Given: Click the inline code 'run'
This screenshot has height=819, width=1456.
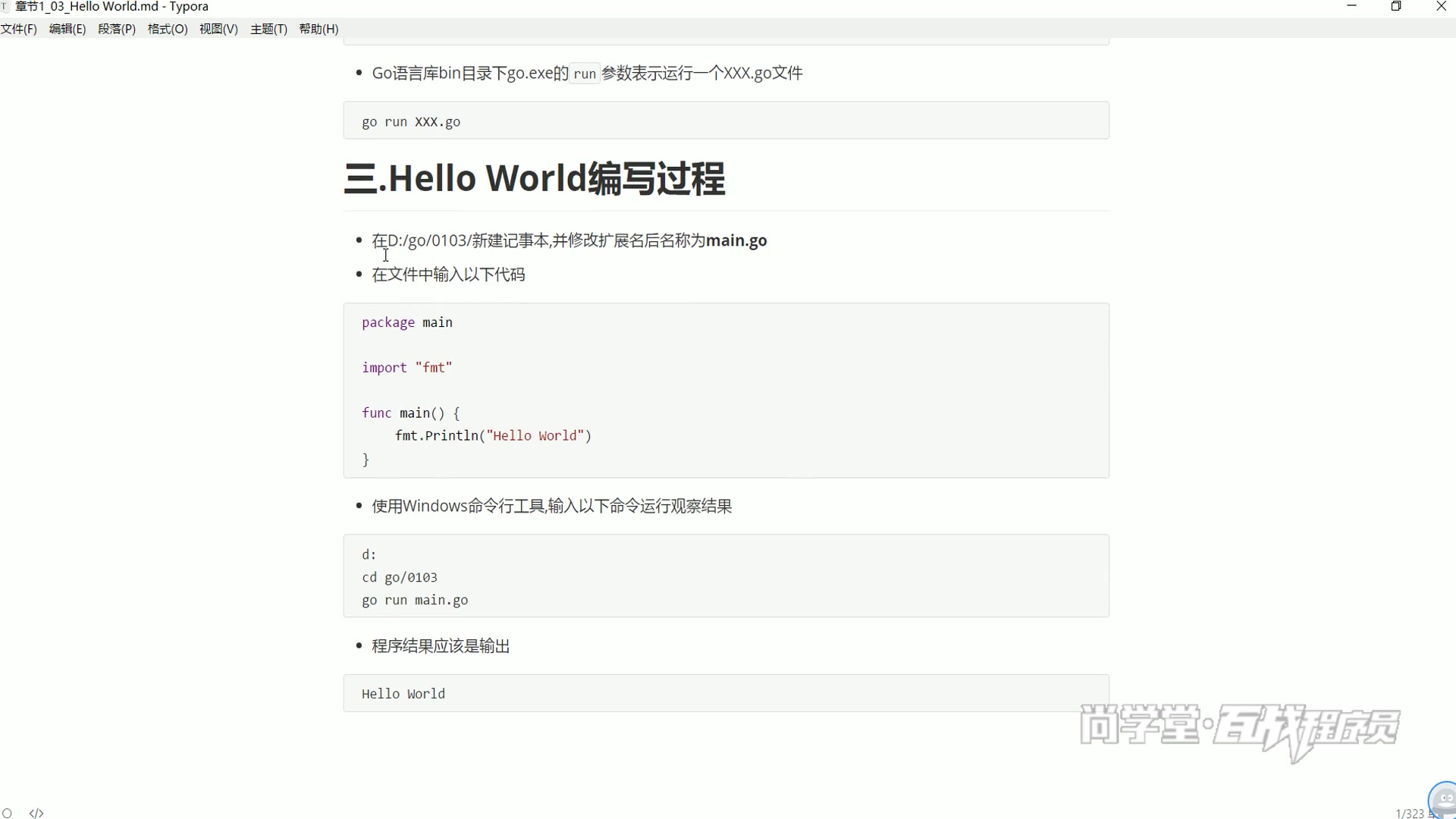Looking at the screenshot, I should tap(585, 74).
